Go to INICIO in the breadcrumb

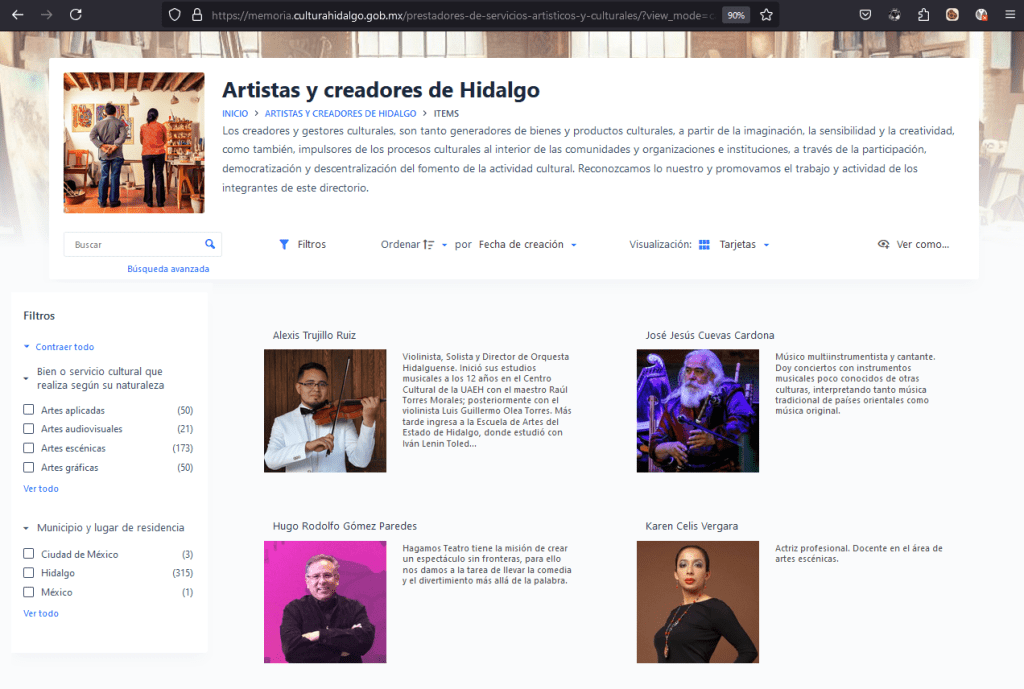coord(235,114)
